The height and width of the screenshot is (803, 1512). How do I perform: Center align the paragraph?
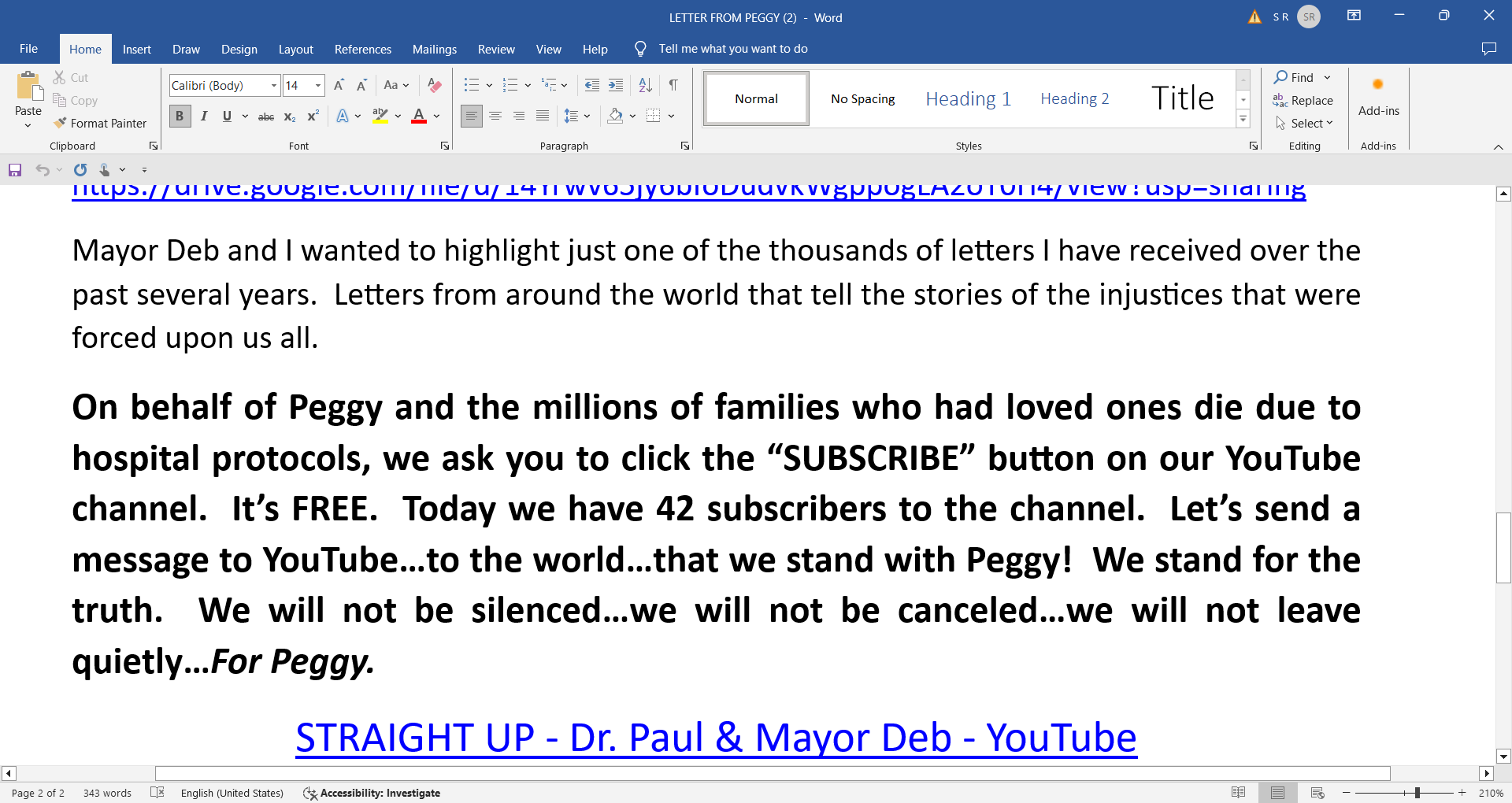tap(495, 117)
